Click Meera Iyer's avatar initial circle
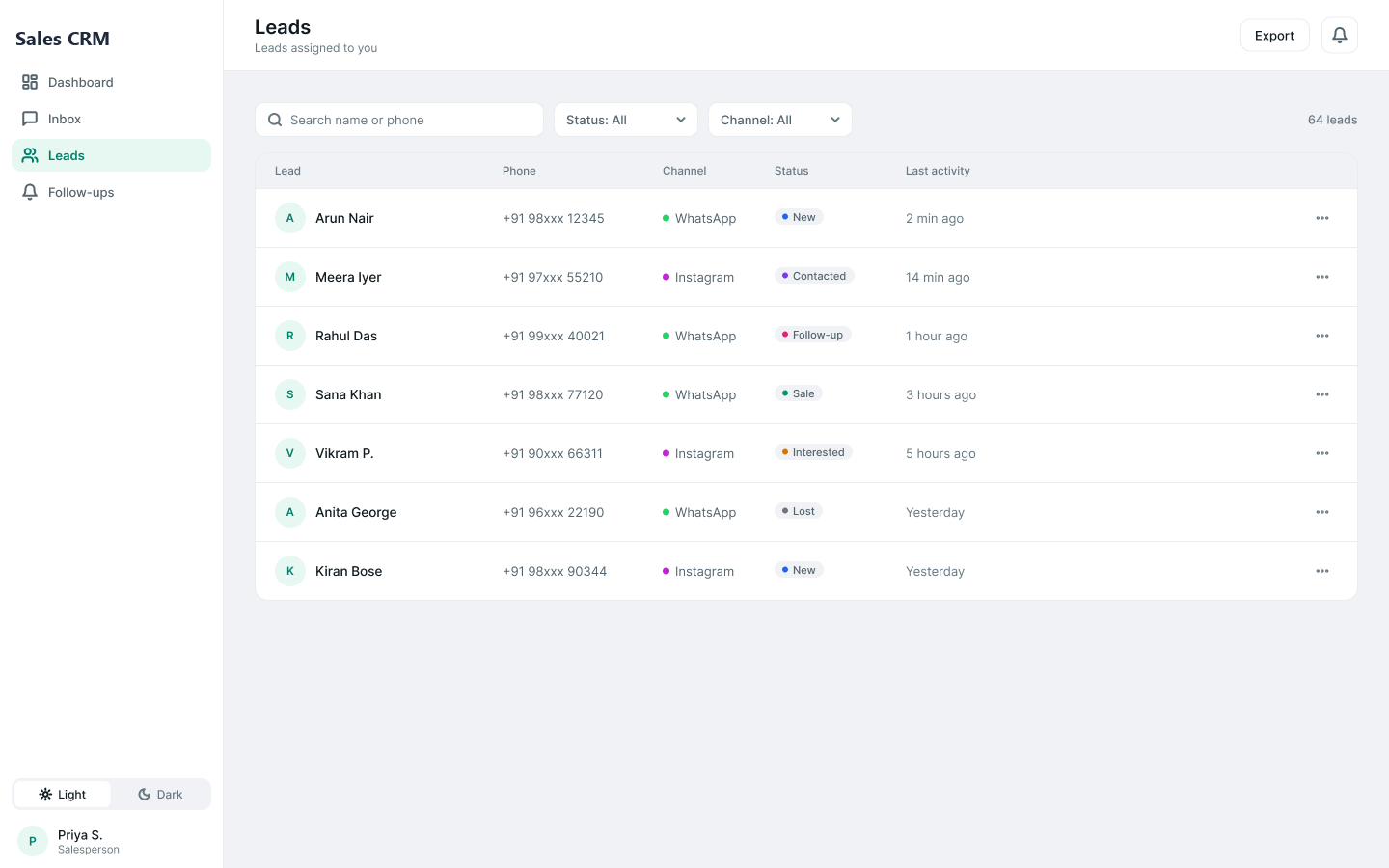 [290, 277]
